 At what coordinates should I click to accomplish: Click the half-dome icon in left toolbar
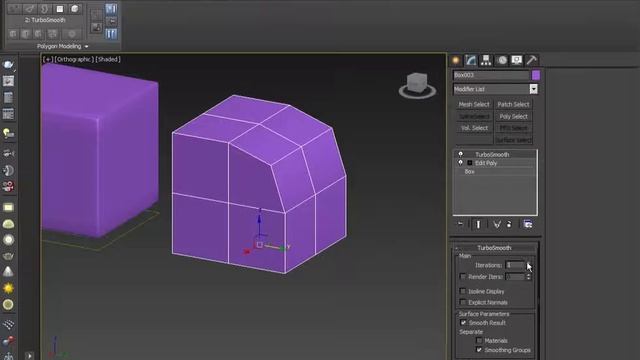coord(8,224)
